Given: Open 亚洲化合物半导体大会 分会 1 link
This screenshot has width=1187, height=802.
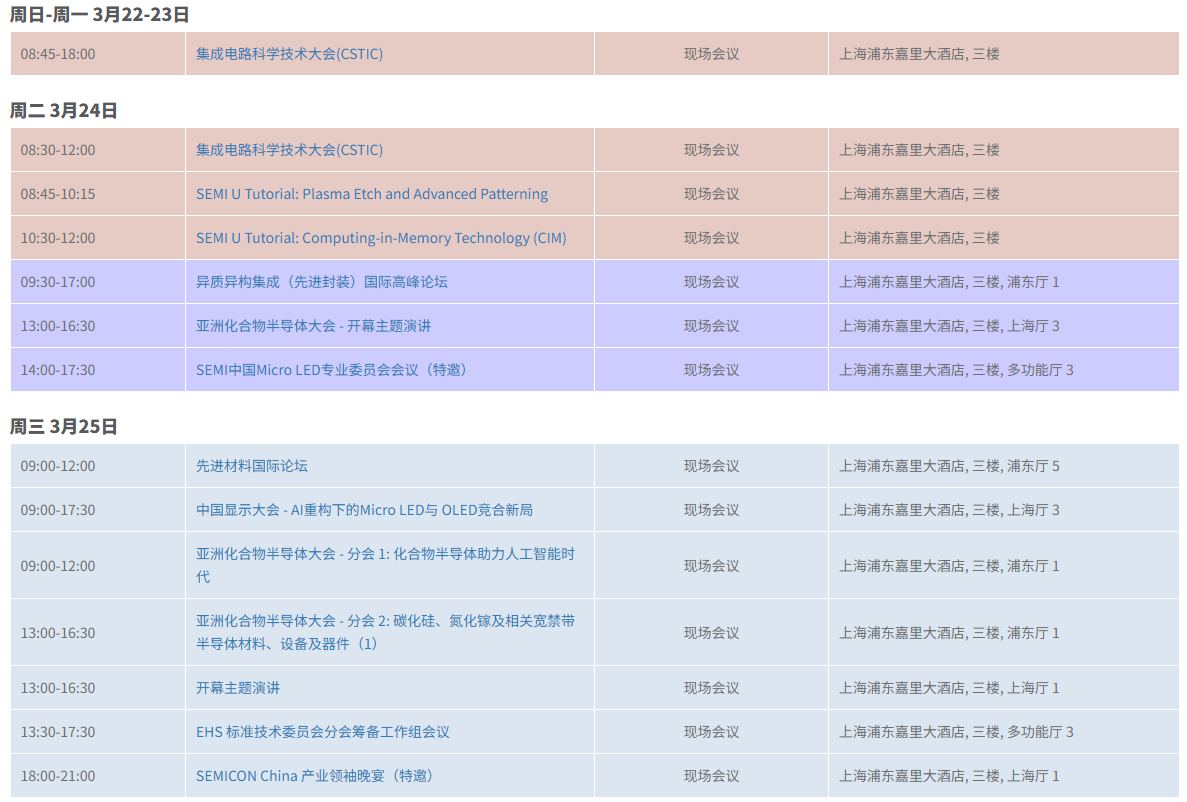Looking at the screenshot, I should point(385,565).
